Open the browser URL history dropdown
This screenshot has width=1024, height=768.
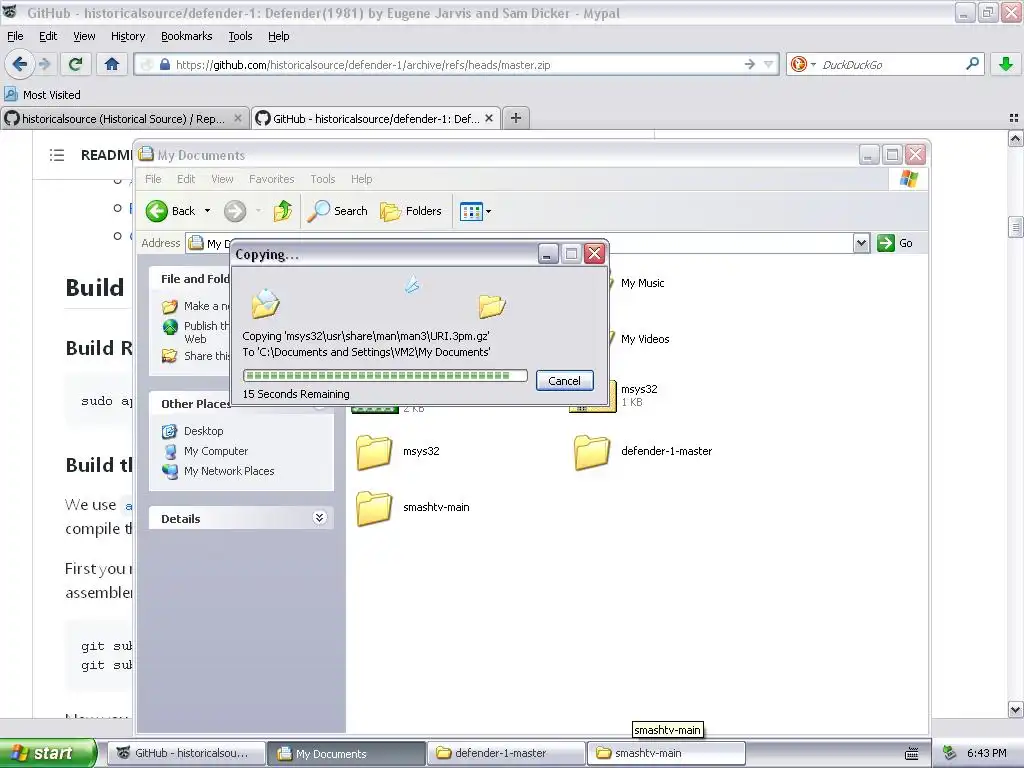[x=769, y=64]
